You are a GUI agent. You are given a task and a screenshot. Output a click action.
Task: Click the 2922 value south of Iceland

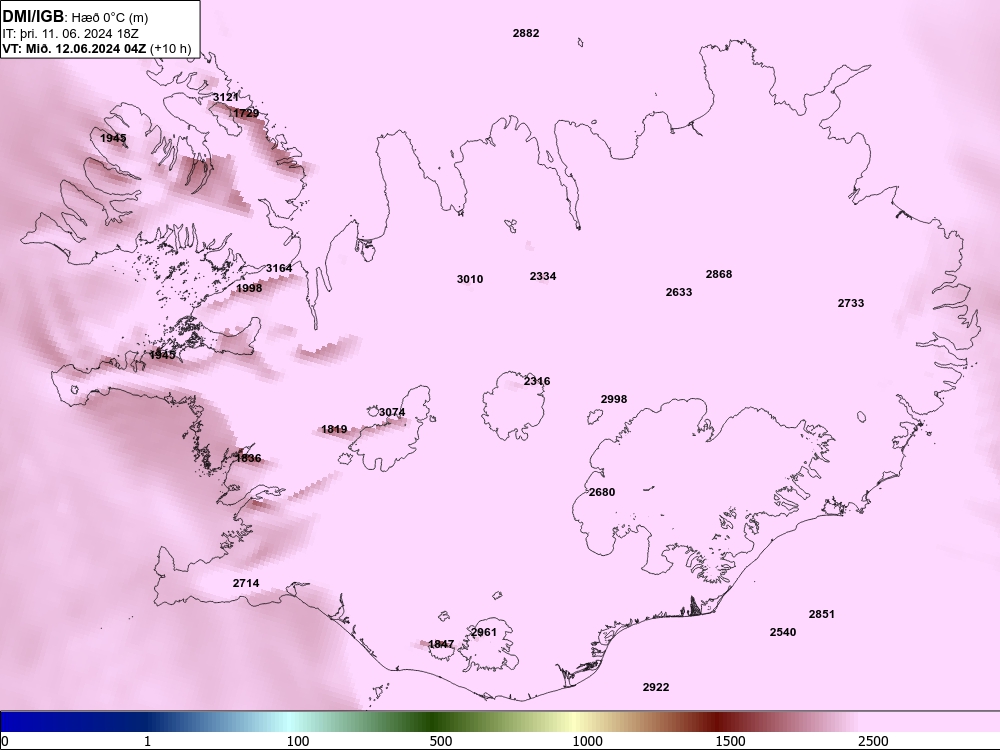tap(656, 687)
